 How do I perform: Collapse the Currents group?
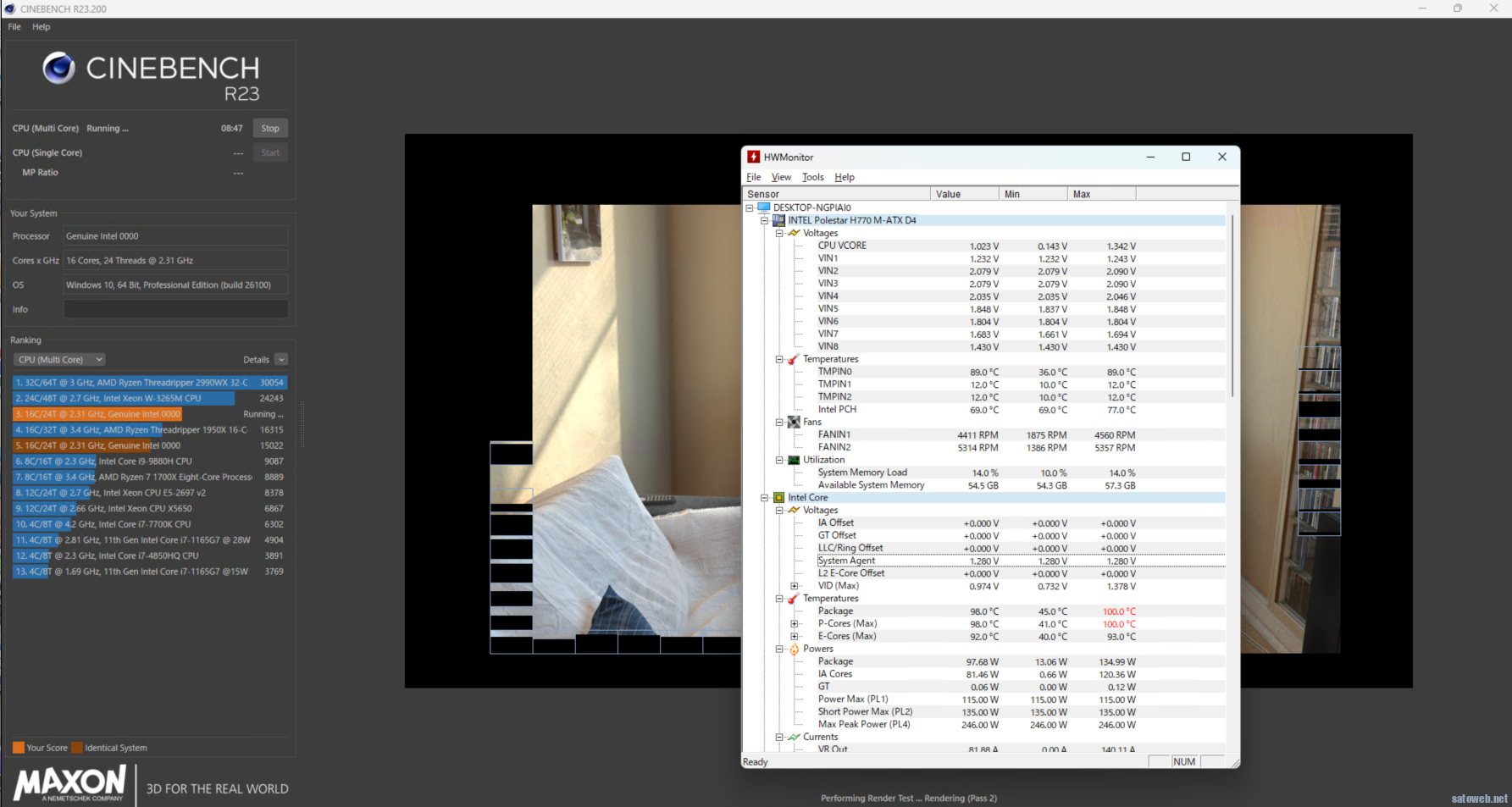tap(779, 738)
